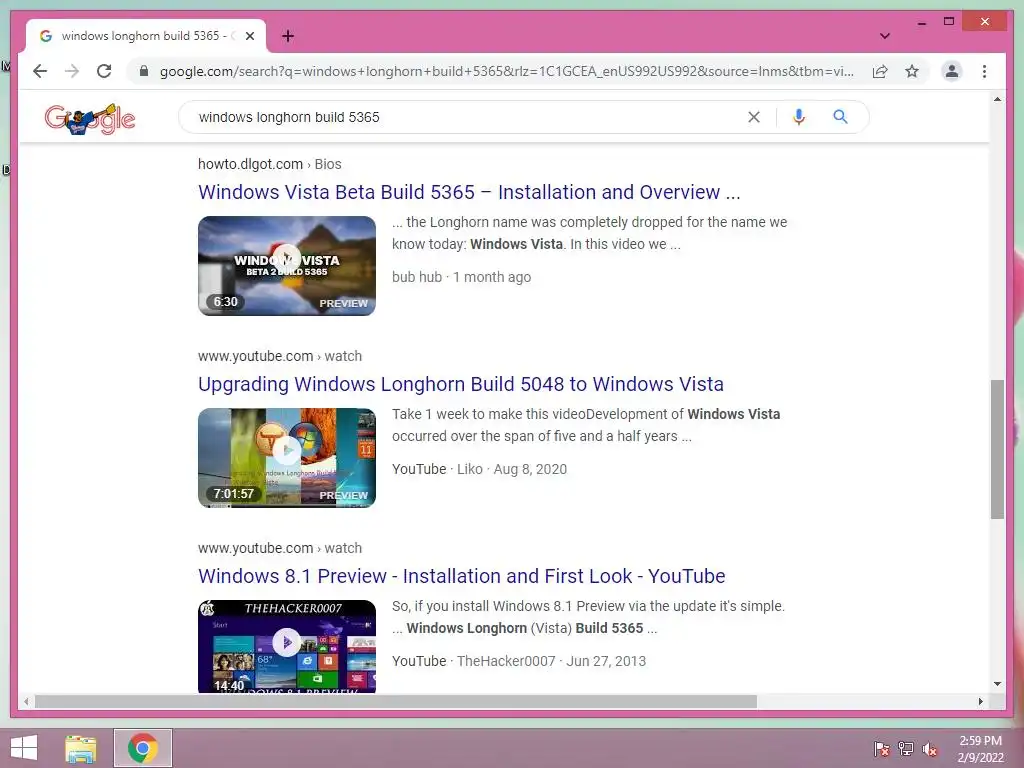Open the Action Center flag icon
The height and width of the screenshot is (768, 1024).
tap(881, 748)
